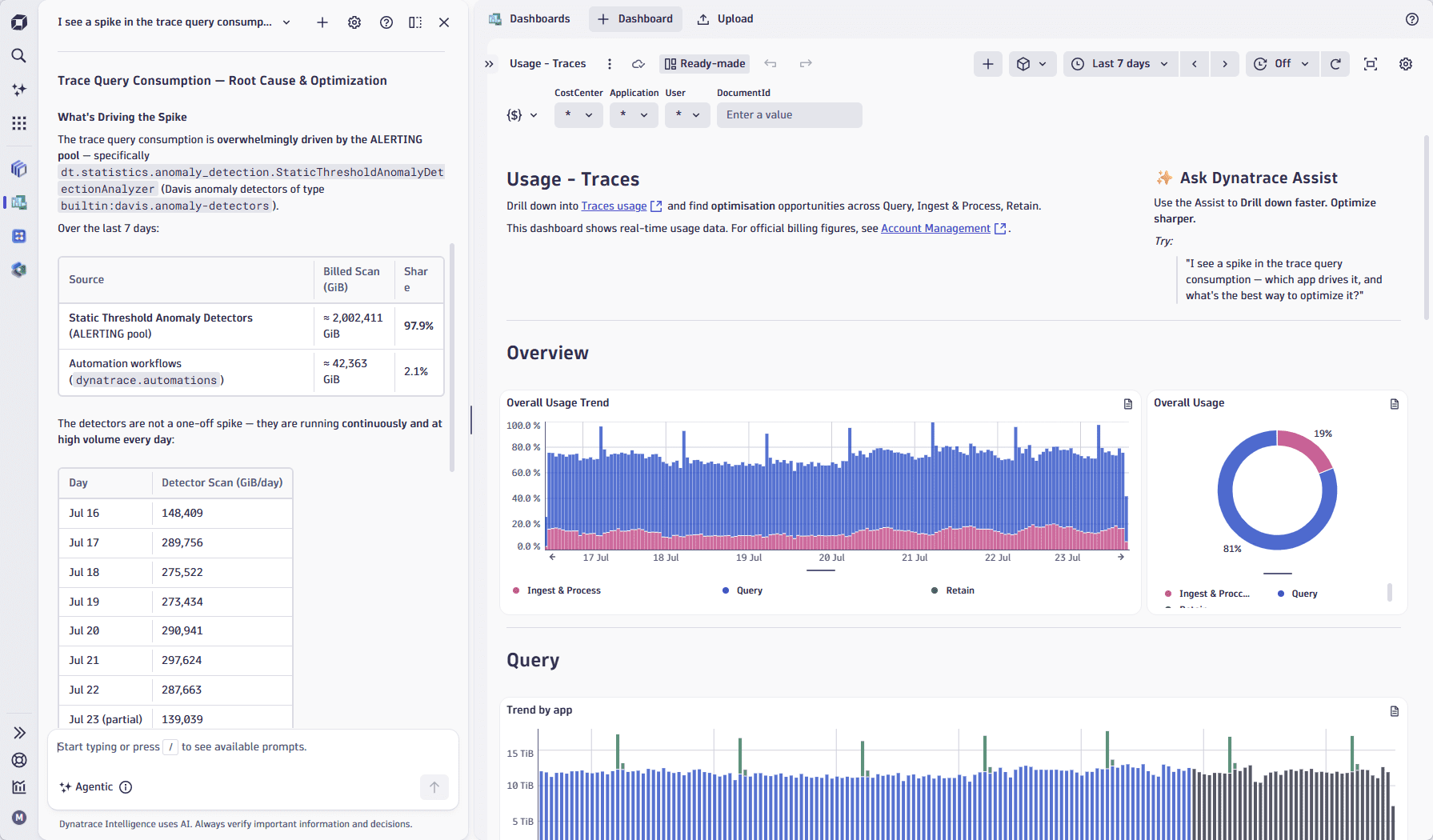Open the apps grid launcher icon
This screenshot has height=840, width=1433.
[19, 123]
